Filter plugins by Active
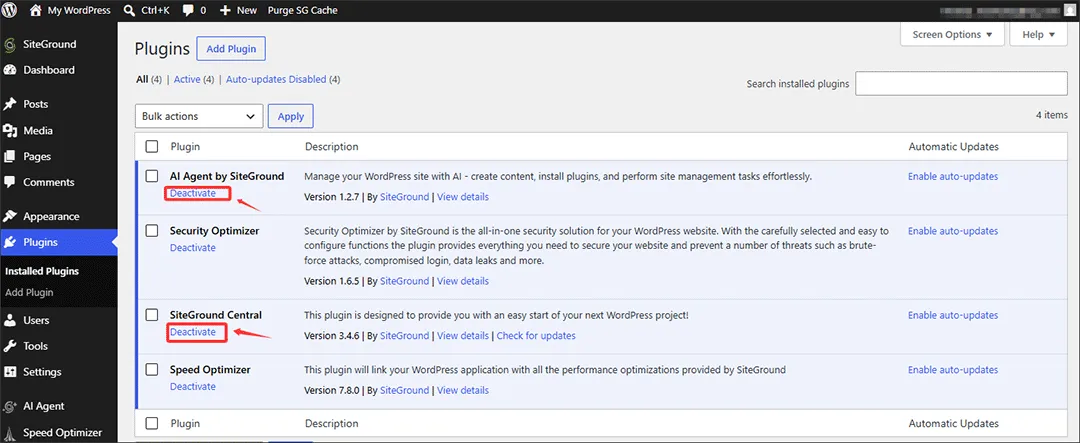The width and height of the screenshot is (1080, 443). 187,79
